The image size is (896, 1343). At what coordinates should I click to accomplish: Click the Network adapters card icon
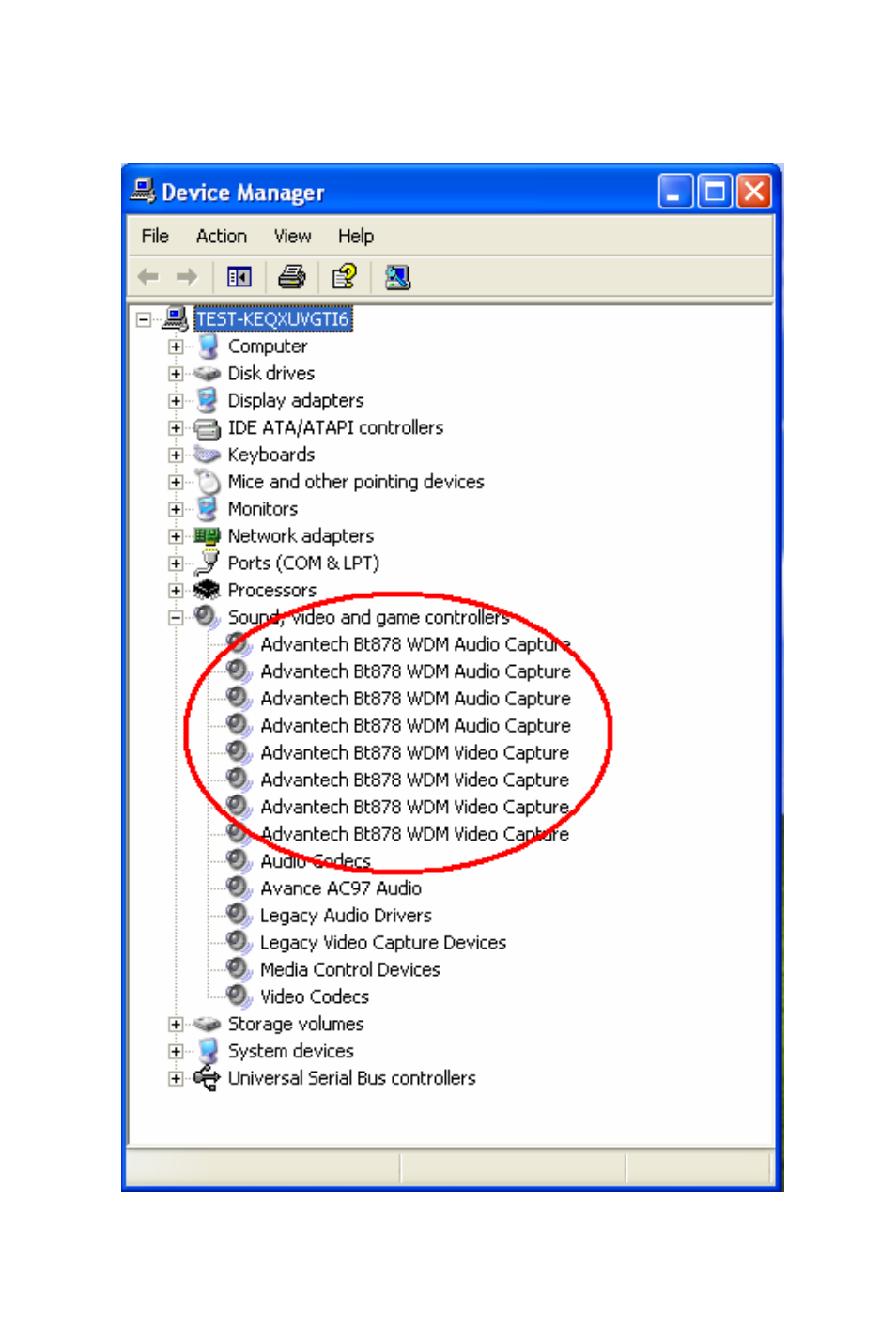208,536
